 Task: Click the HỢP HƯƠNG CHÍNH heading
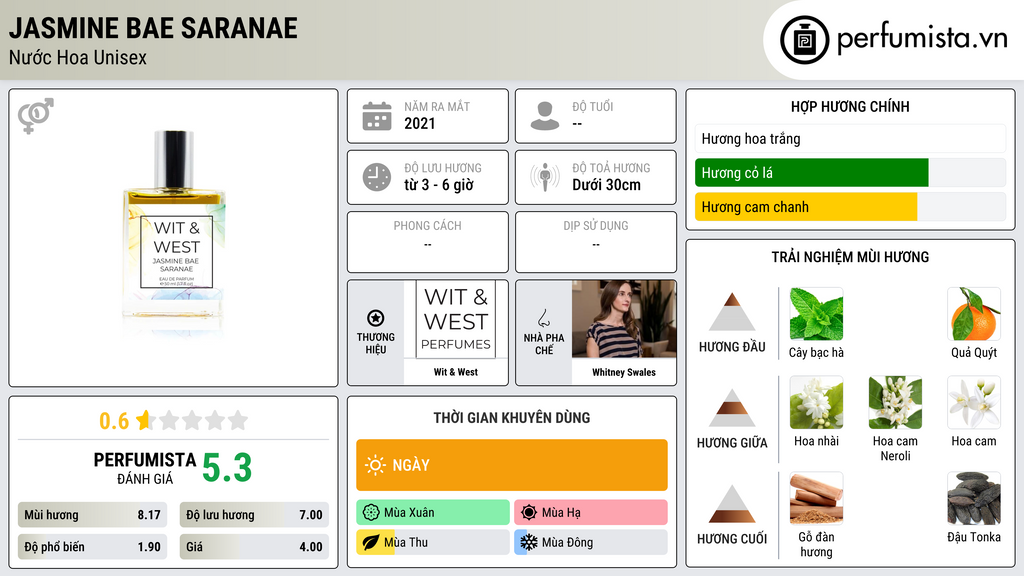pyautogui.click(x=850, y=106)
